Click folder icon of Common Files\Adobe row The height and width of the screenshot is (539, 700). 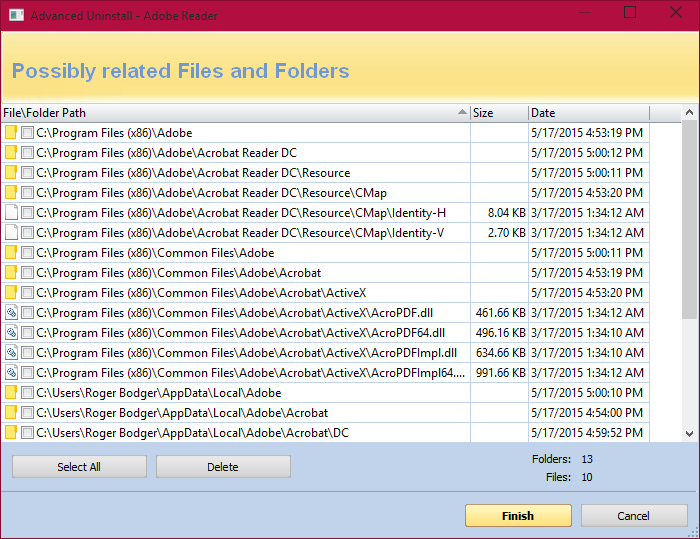11,253
